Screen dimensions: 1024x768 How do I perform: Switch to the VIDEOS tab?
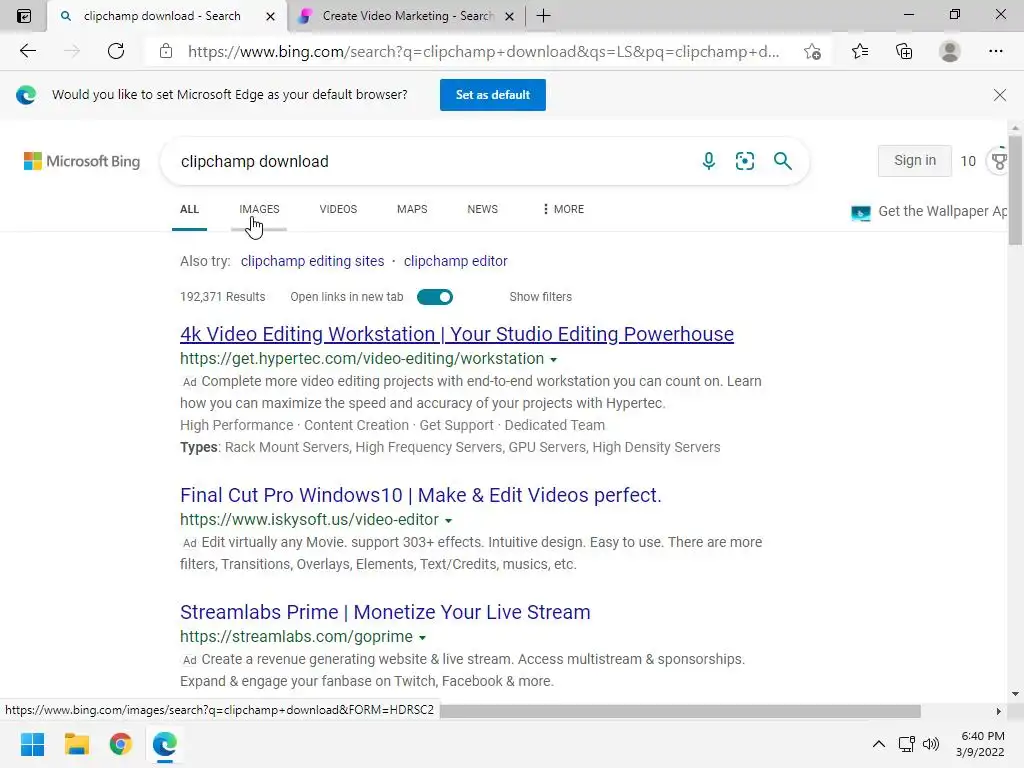tap(338, 209)
